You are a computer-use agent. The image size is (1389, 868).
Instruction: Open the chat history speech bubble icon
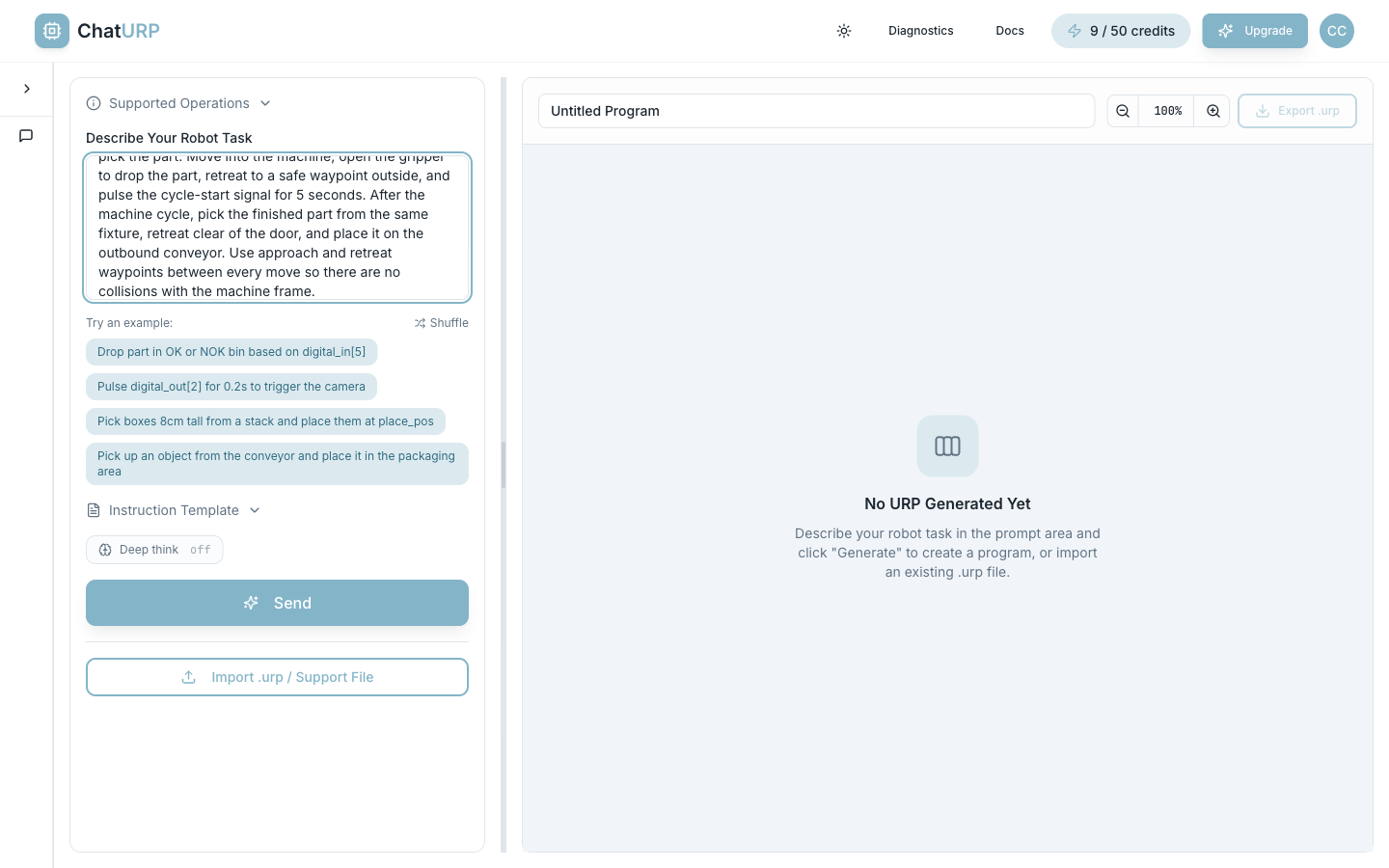point(26,136)
